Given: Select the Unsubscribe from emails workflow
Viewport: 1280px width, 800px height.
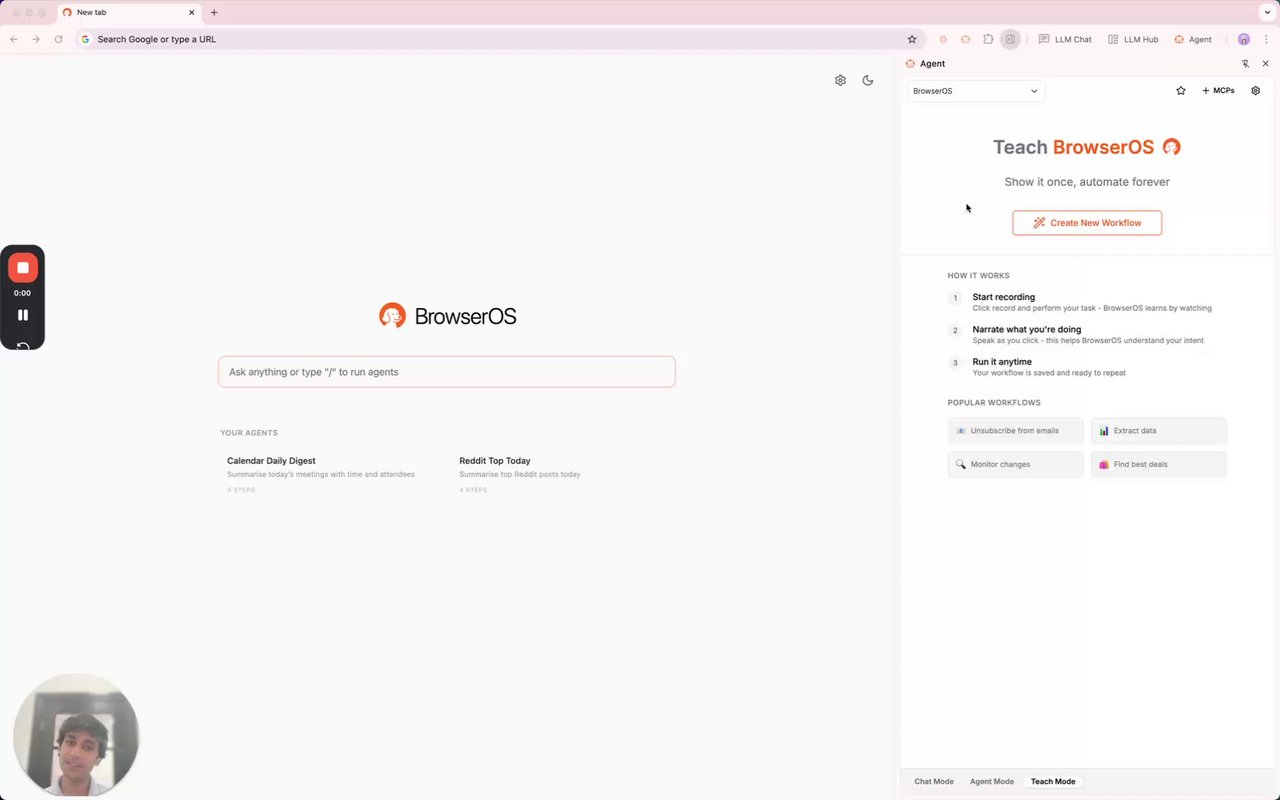Looking at the screenshot, I should click(1016, 431).
